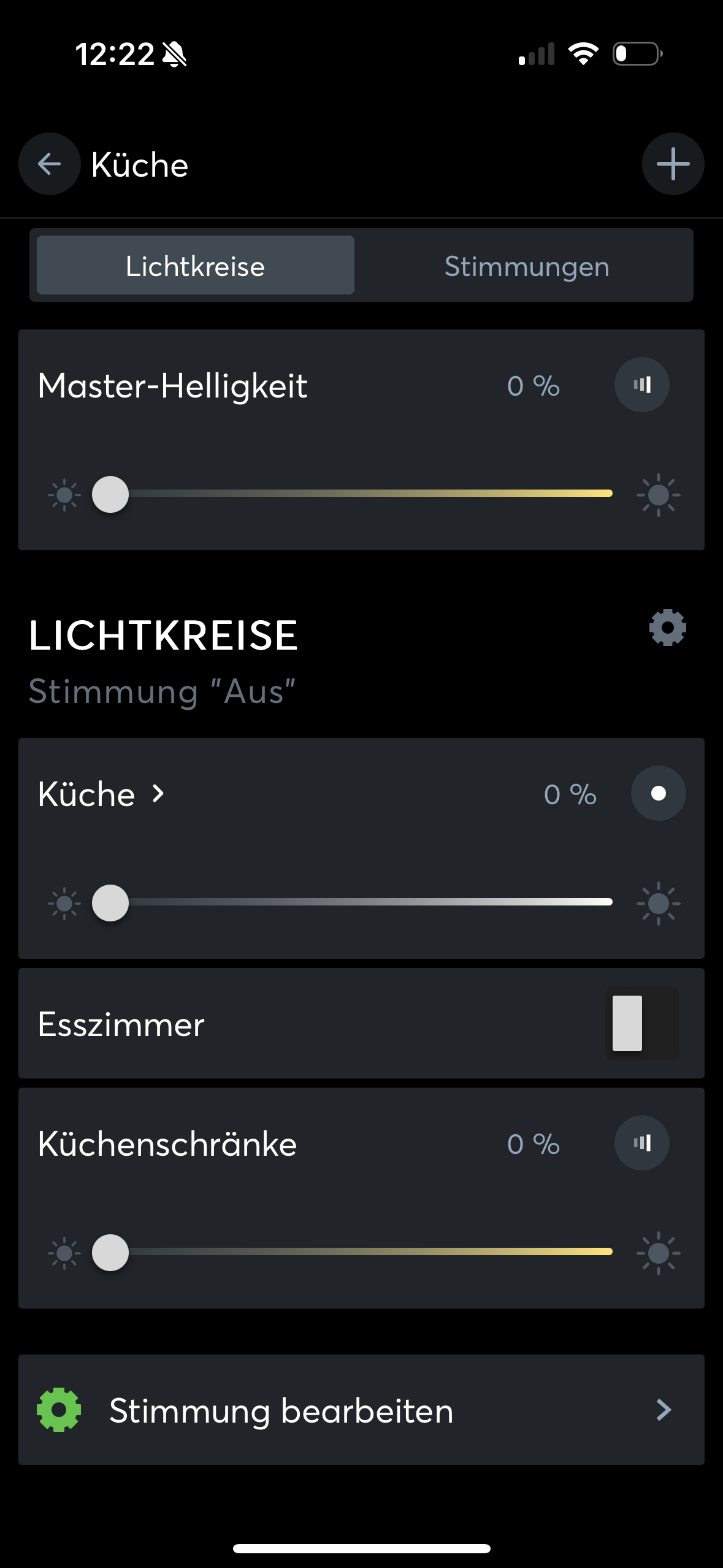Select the Lichtkreise tab
This screenshot has height=1568, width=723.
[195, 266]
